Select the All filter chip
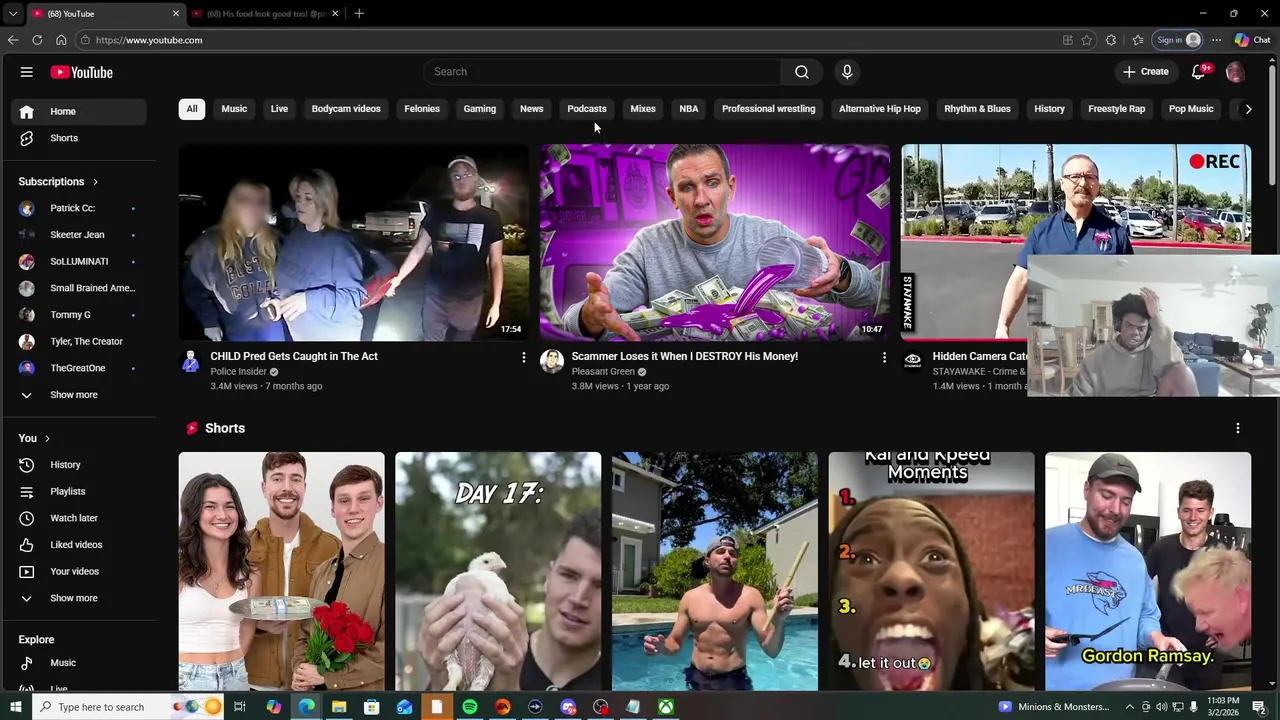This screenshot has width=1280, height=720. (x=192, y=109)
